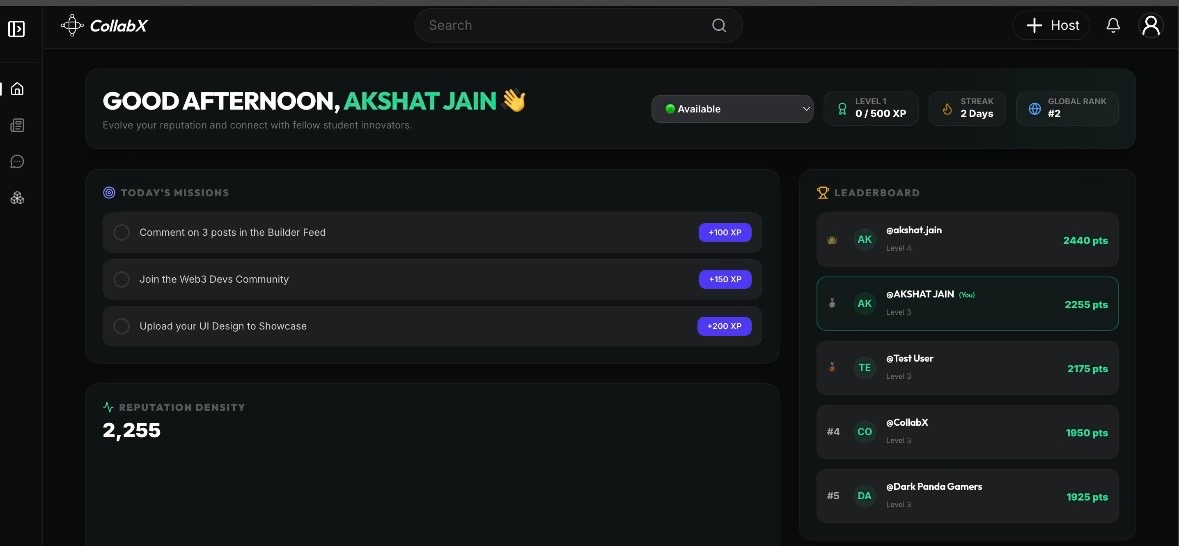The image size is (1179, 546).
Task: Click the global rank globe icon
Action: [1035, 109]
